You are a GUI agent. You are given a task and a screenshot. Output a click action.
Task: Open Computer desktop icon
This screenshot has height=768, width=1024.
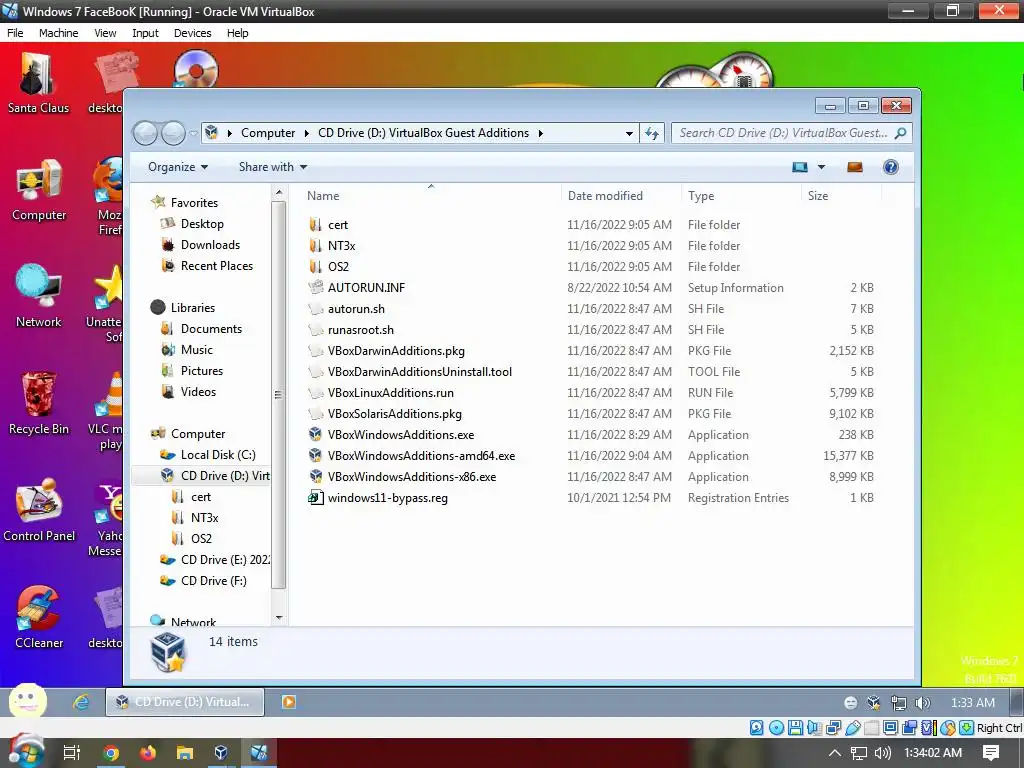click(x=39, y=190)
